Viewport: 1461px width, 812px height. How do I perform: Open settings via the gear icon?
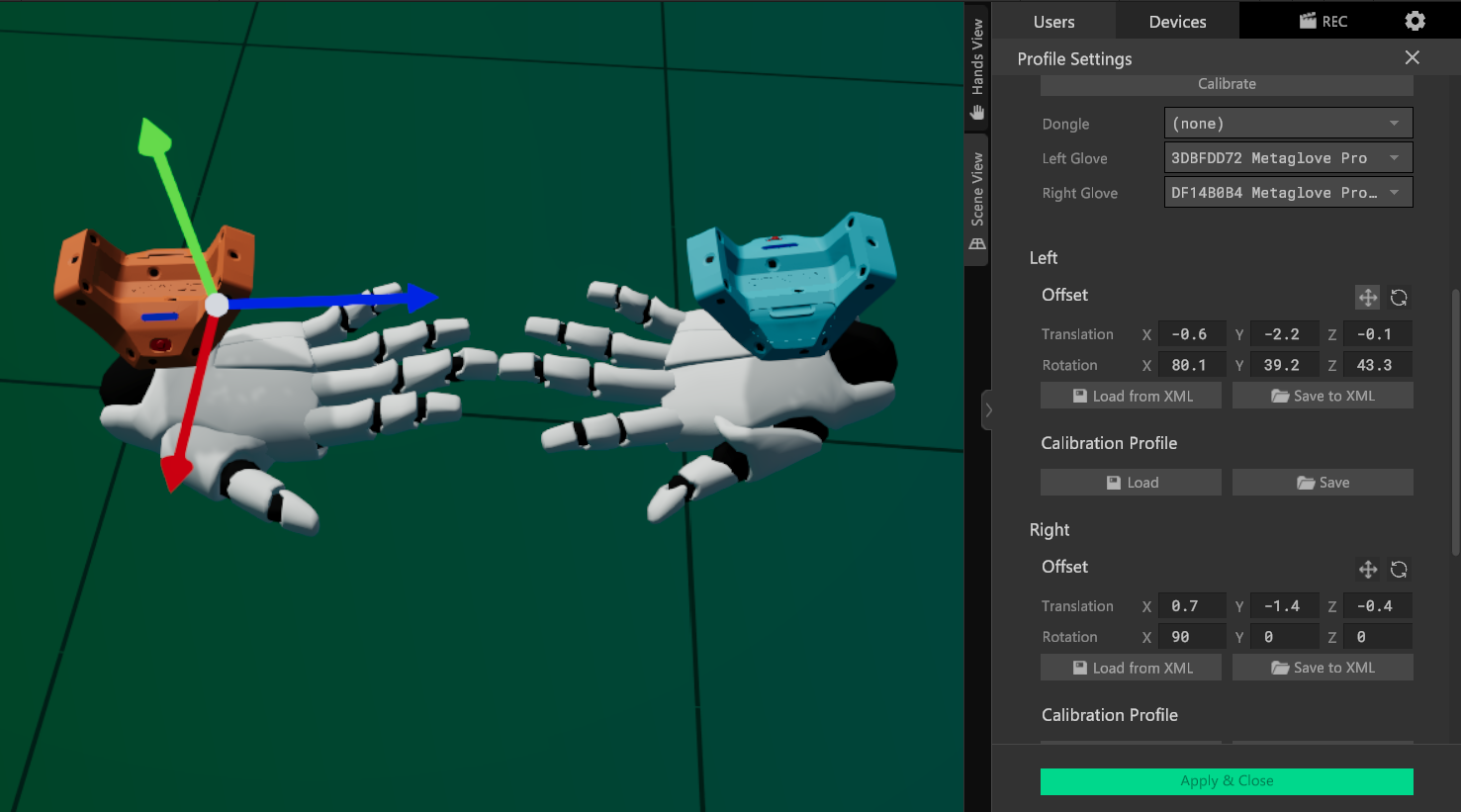tap(1415, 21)
